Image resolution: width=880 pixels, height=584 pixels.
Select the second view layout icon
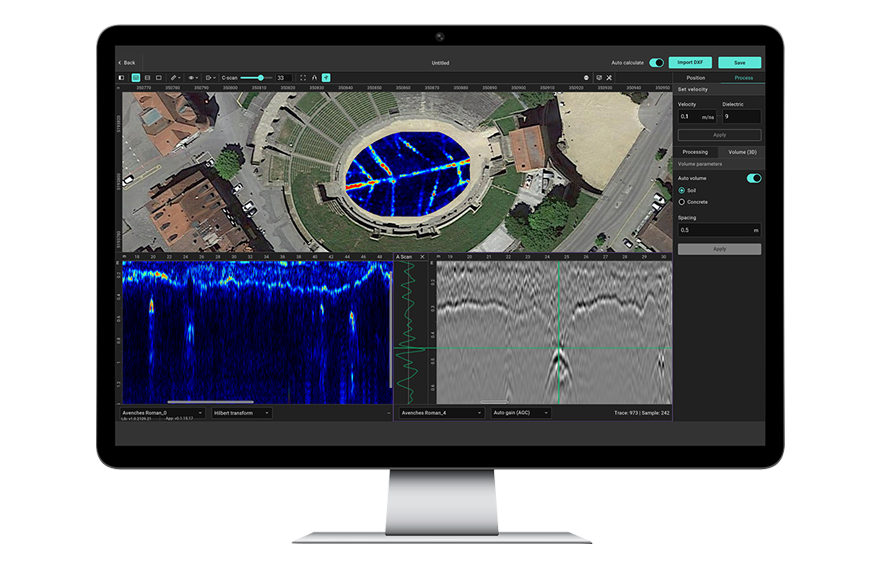(x=148, y=77)
